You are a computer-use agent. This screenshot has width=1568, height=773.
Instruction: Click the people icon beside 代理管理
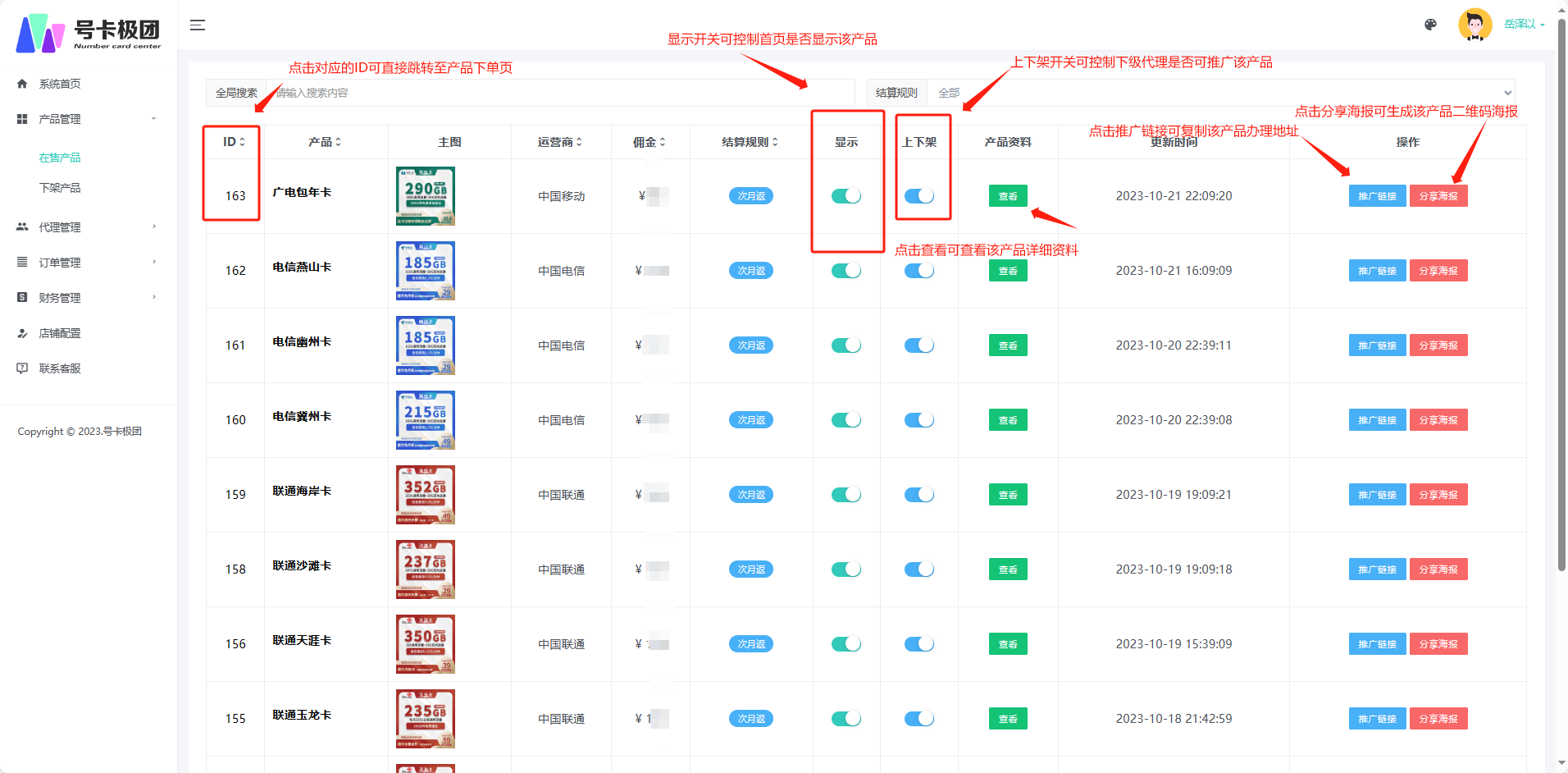22,227
